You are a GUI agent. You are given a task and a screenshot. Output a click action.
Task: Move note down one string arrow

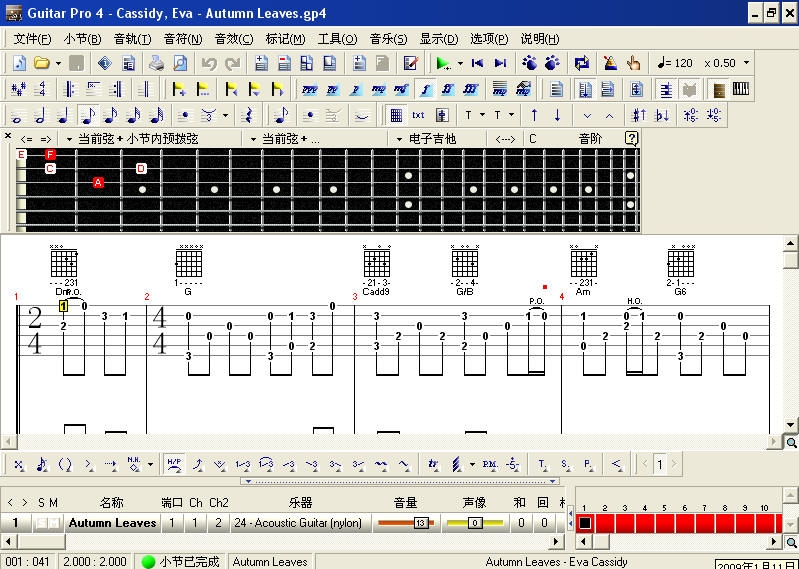coord(557,116)
